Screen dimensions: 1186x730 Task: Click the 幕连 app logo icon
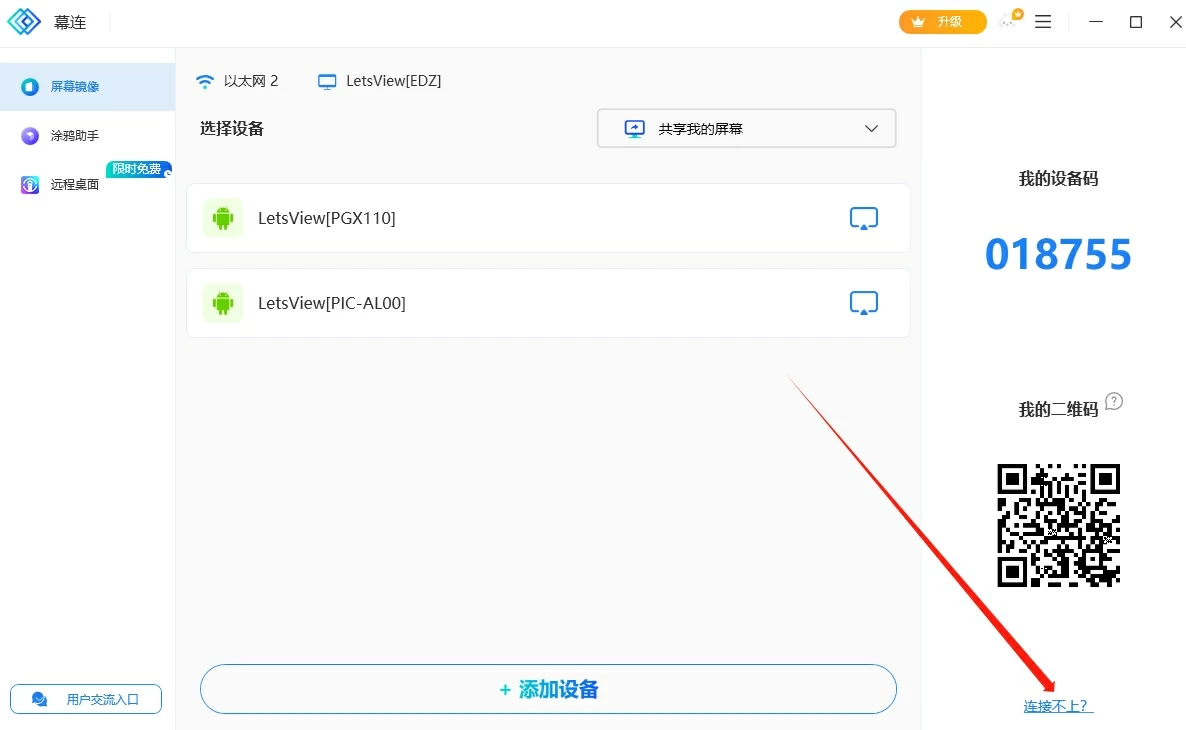pos(24,22)
